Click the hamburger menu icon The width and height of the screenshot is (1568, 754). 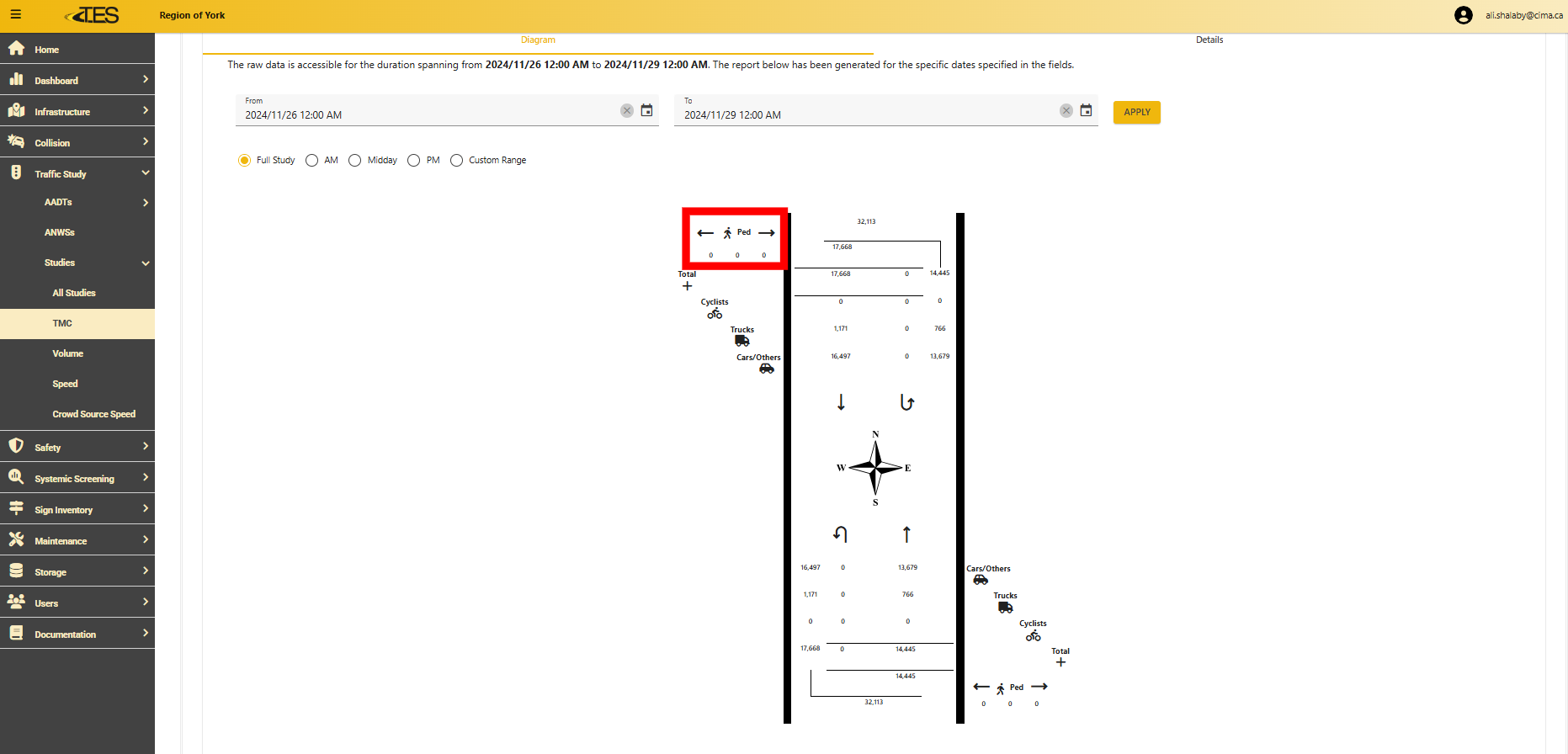[15, 14]
